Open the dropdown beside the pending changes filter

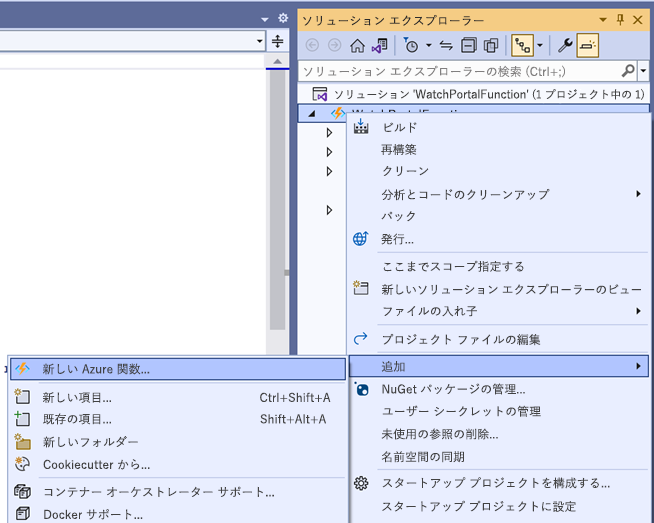[x=429, y=45]
